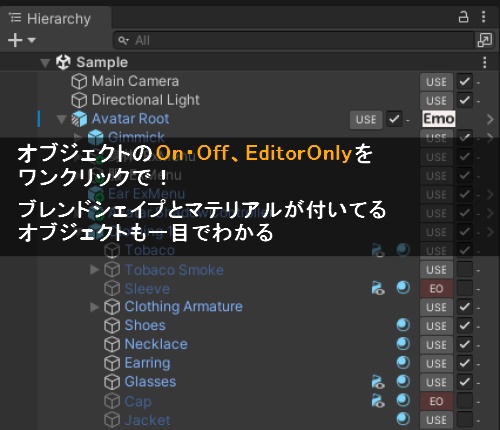500x430 pixels.
Task: Toggle USE button for Shoes
Action: click(436, 326)
